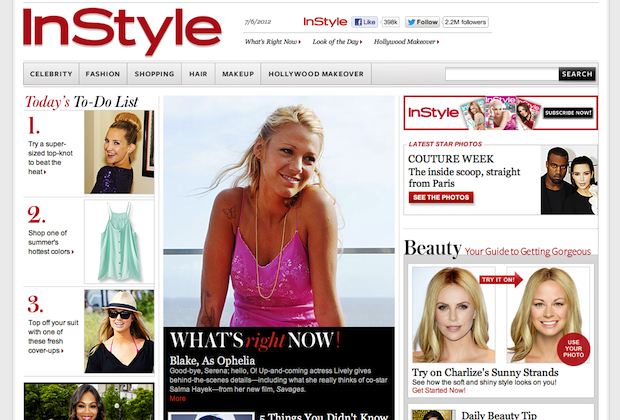This screenshot has height=420, width=620.
Task: Go to the Celebrity section
Action: (x=51, y=74)
